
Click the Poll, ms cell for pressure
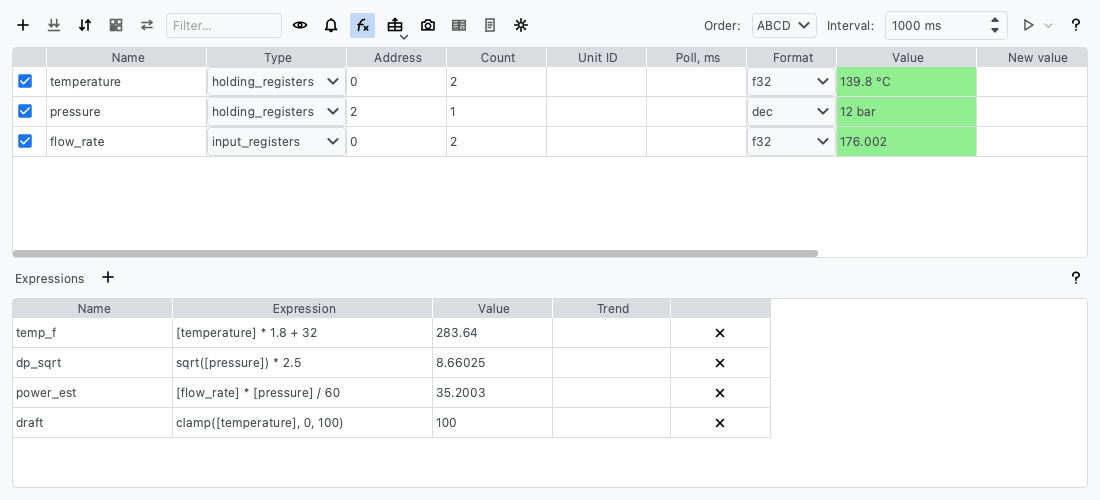[697, 112]
